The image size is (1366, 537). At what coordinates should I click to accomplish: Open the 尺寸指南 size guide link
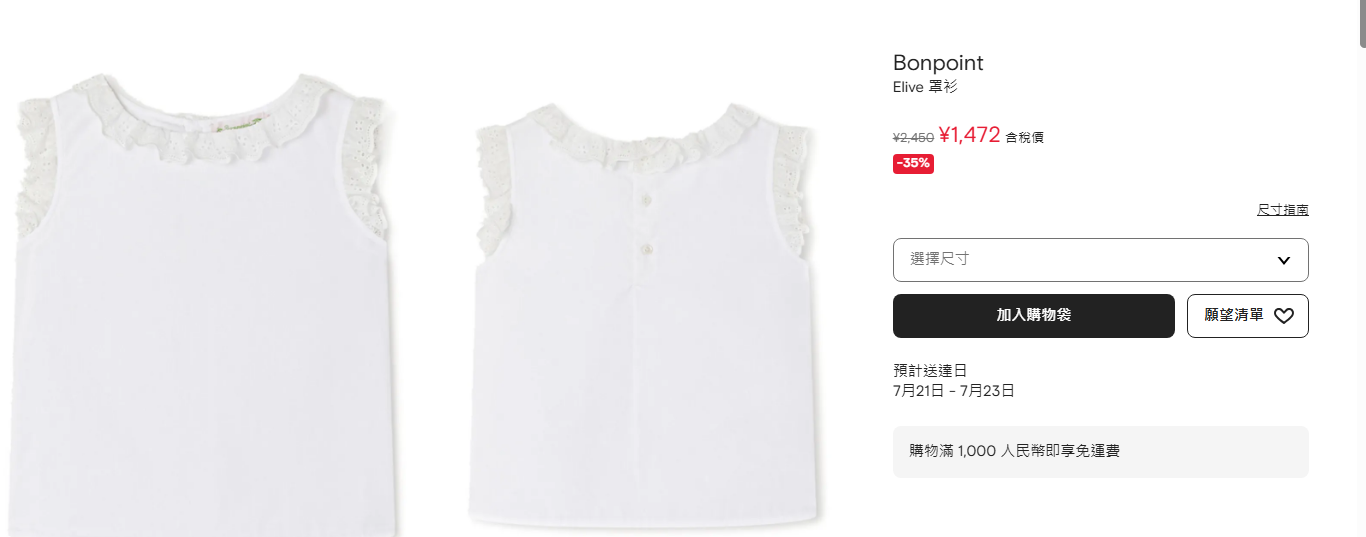(x=1283, y=210)
